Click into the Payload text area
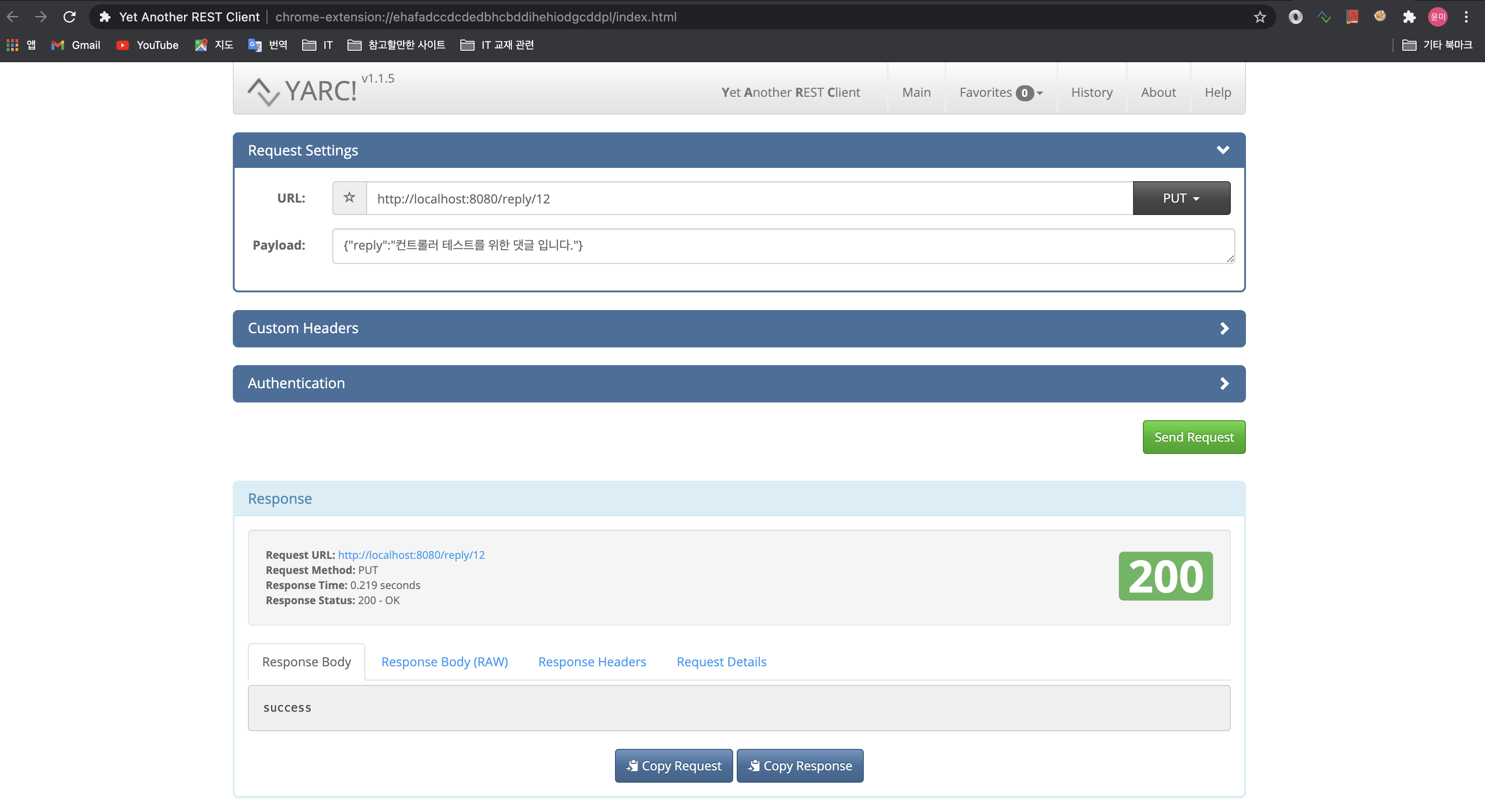The width and height of the screenshot is (1485, 812). coord(783,246)
